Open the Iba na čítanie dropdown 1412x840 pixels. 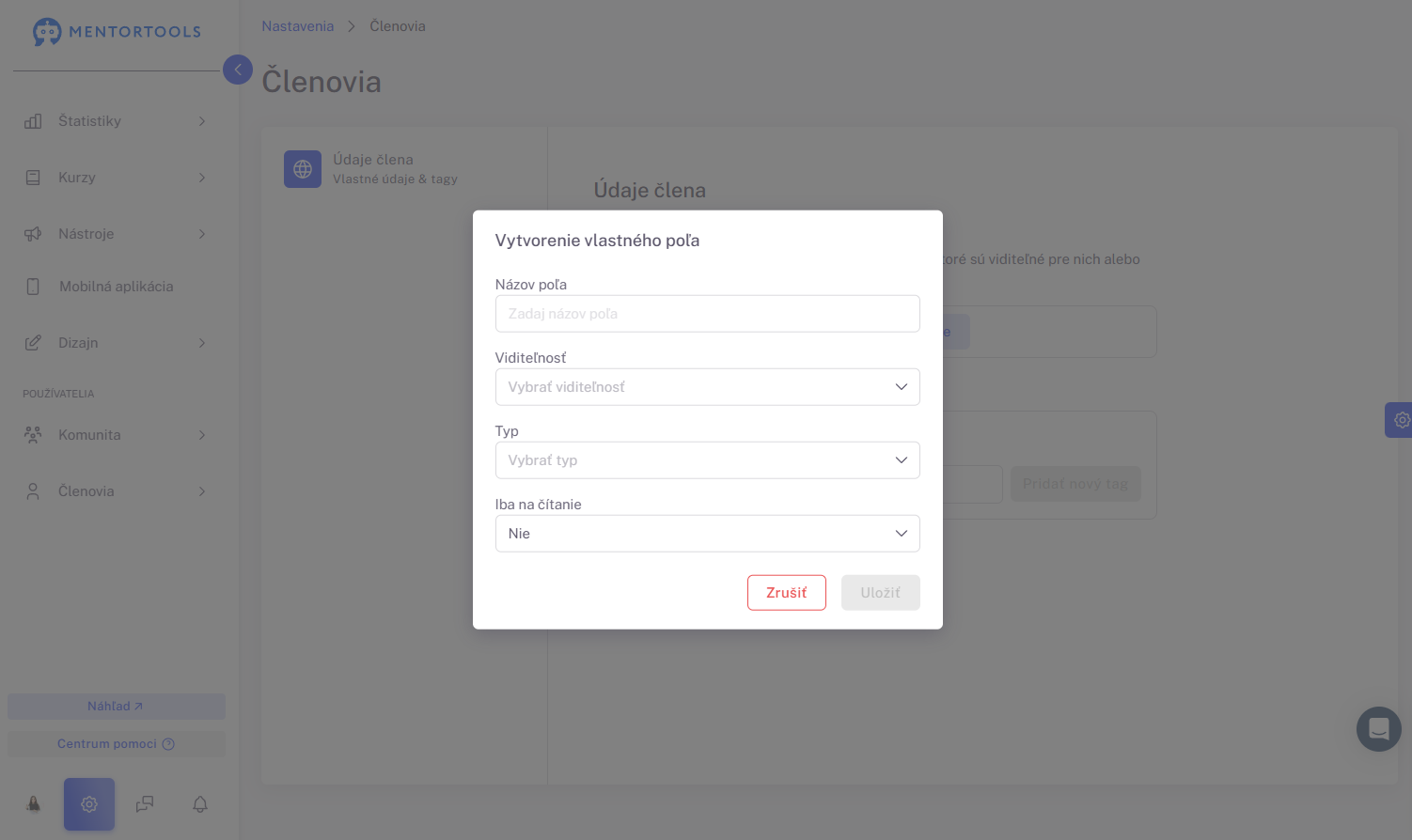pos(707,534)
